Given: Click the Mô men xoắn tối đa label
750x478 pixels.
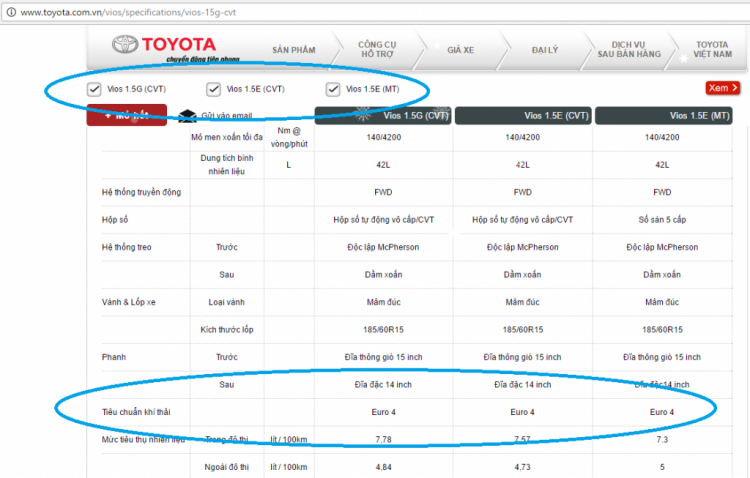Looking at the screenshot, I should [227, 137].
